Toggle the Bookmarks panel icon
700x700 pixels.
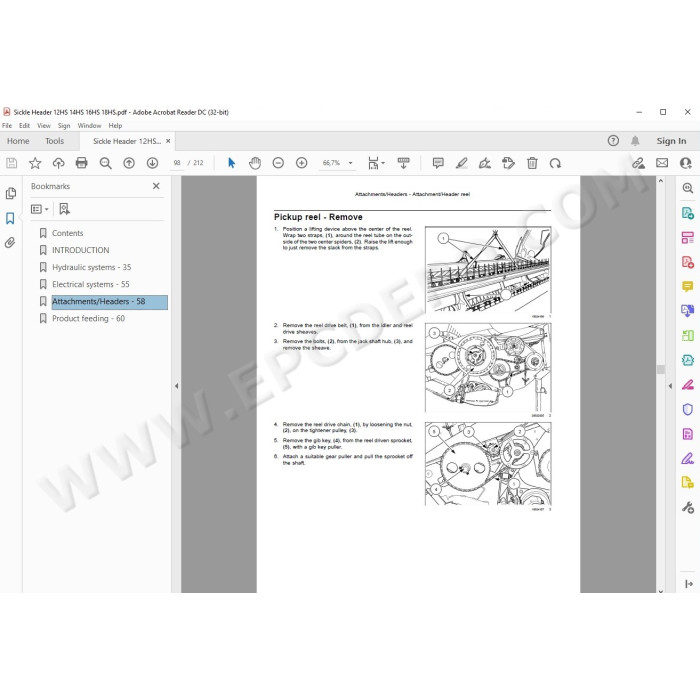(x=10, y=218)
